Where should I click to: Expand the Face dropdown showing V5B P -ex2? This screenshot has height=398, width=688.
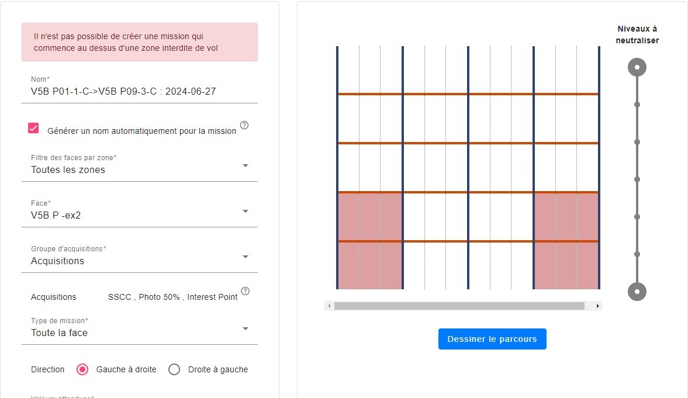pos(140,211)
